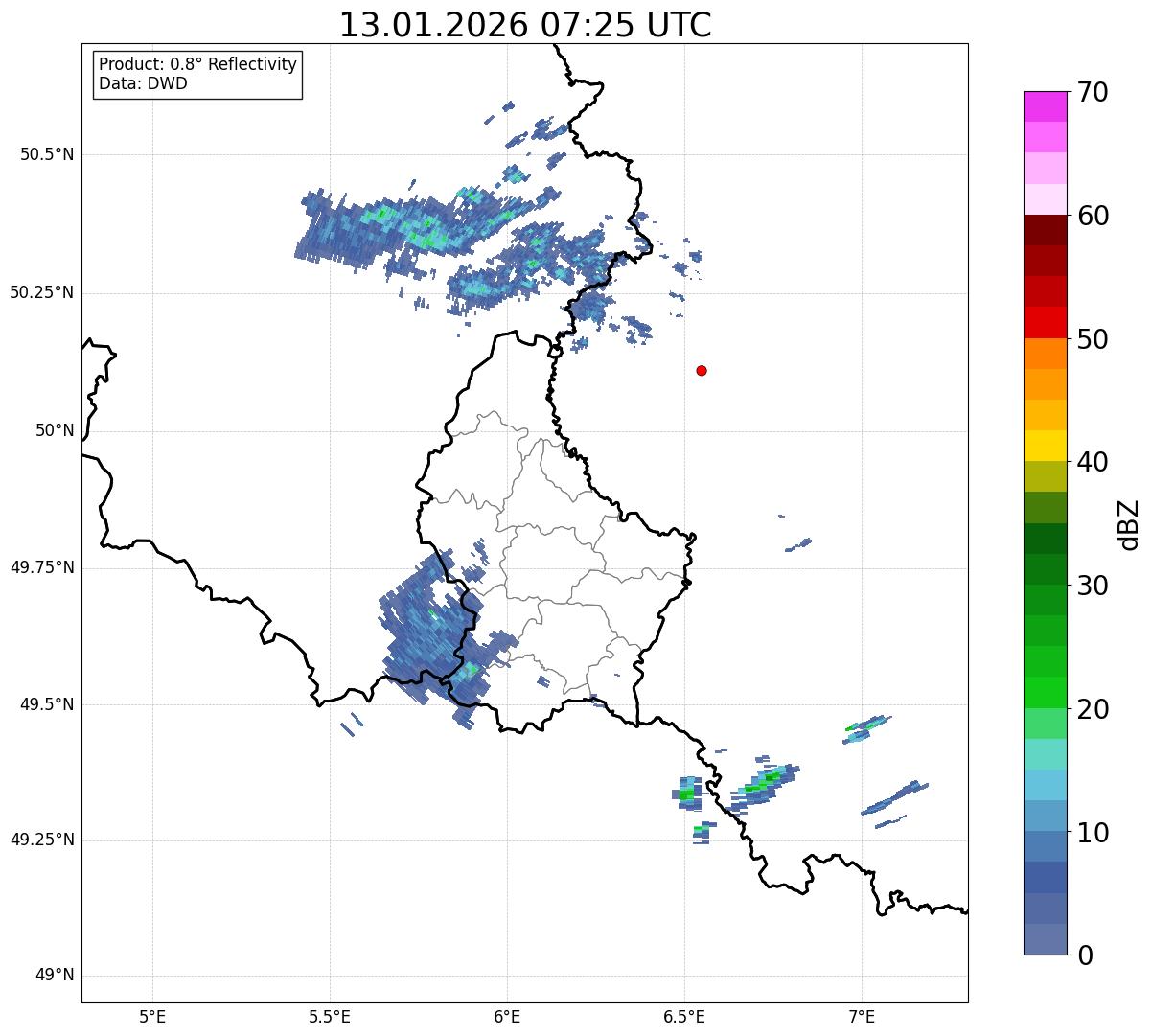Click the colorbar tick value 70
This screenshot has height=1036, width=1152.
pos(1093,92)
